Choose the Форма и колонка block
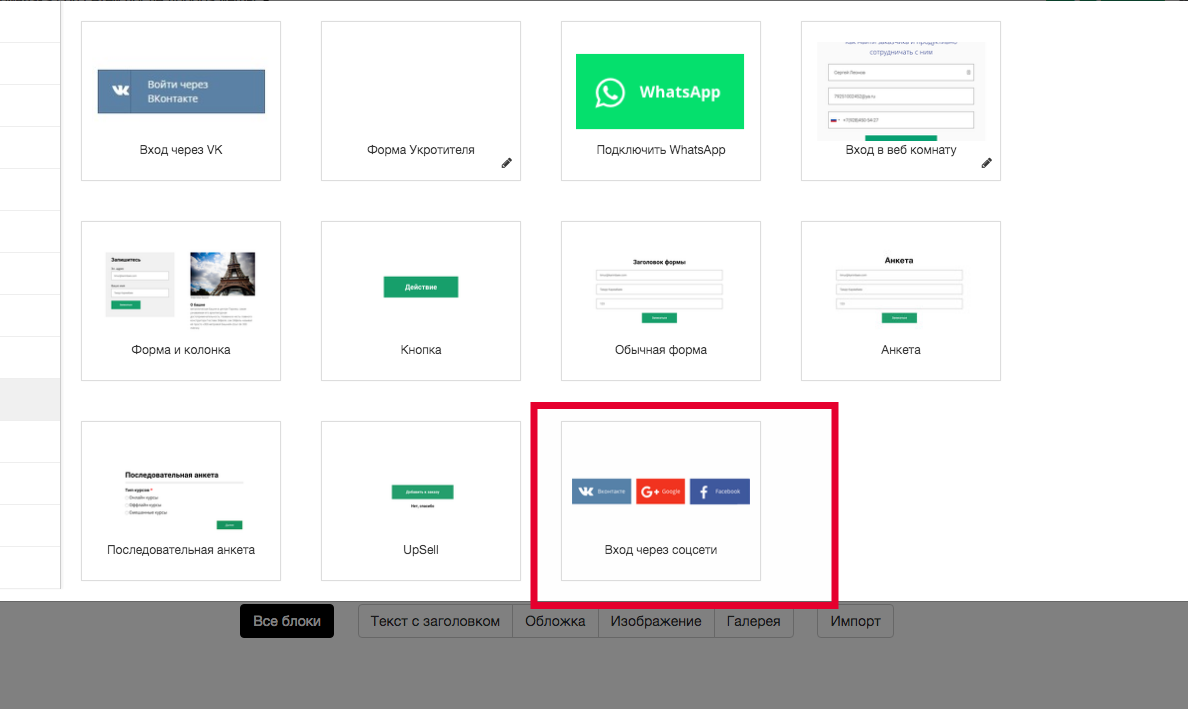 click(181, 301)
